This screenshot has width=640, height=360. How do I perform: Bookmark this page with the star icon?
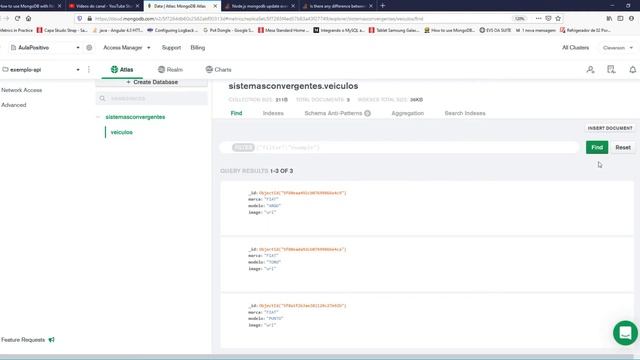pos(558,18)
